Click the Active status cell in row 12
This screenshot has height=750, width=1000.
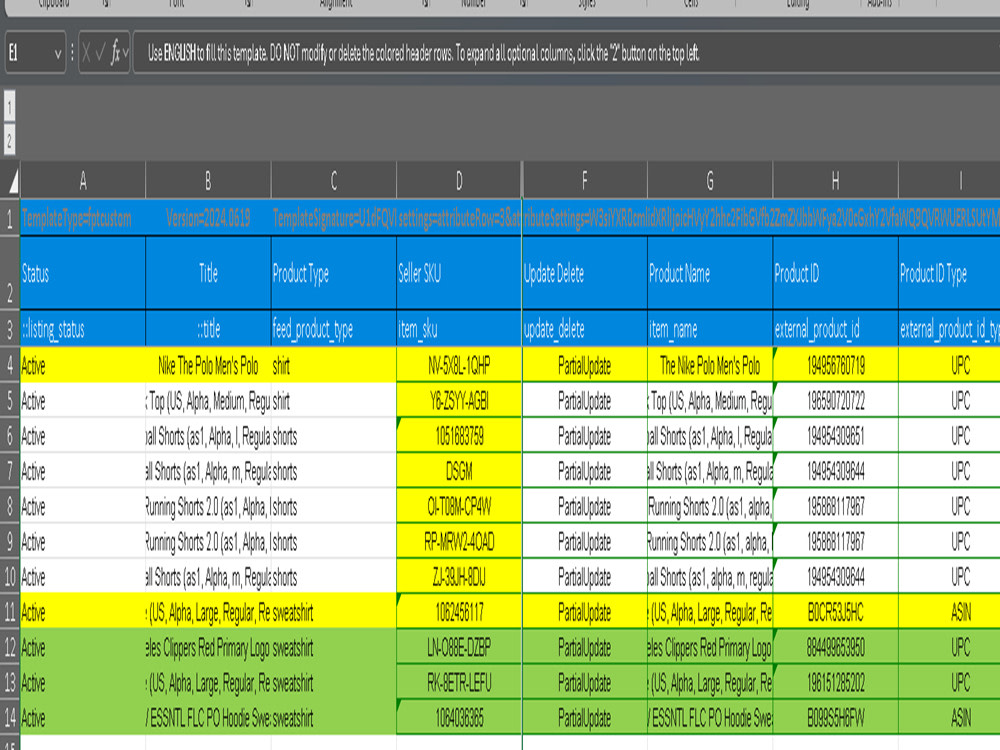(x=83, y=647)
